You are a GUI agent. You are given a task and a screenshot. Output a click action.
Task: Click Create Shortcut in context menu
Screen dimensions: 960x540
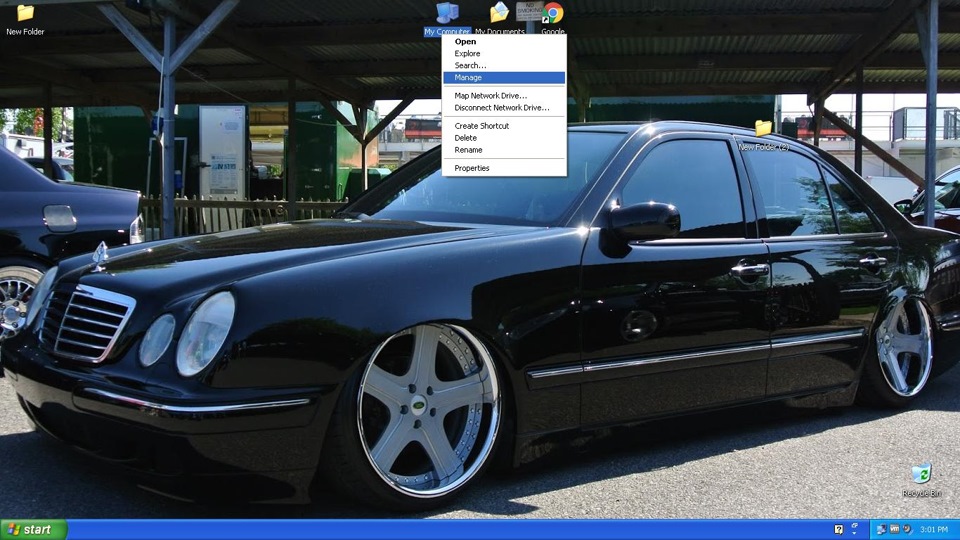click(x=481, y=126)
